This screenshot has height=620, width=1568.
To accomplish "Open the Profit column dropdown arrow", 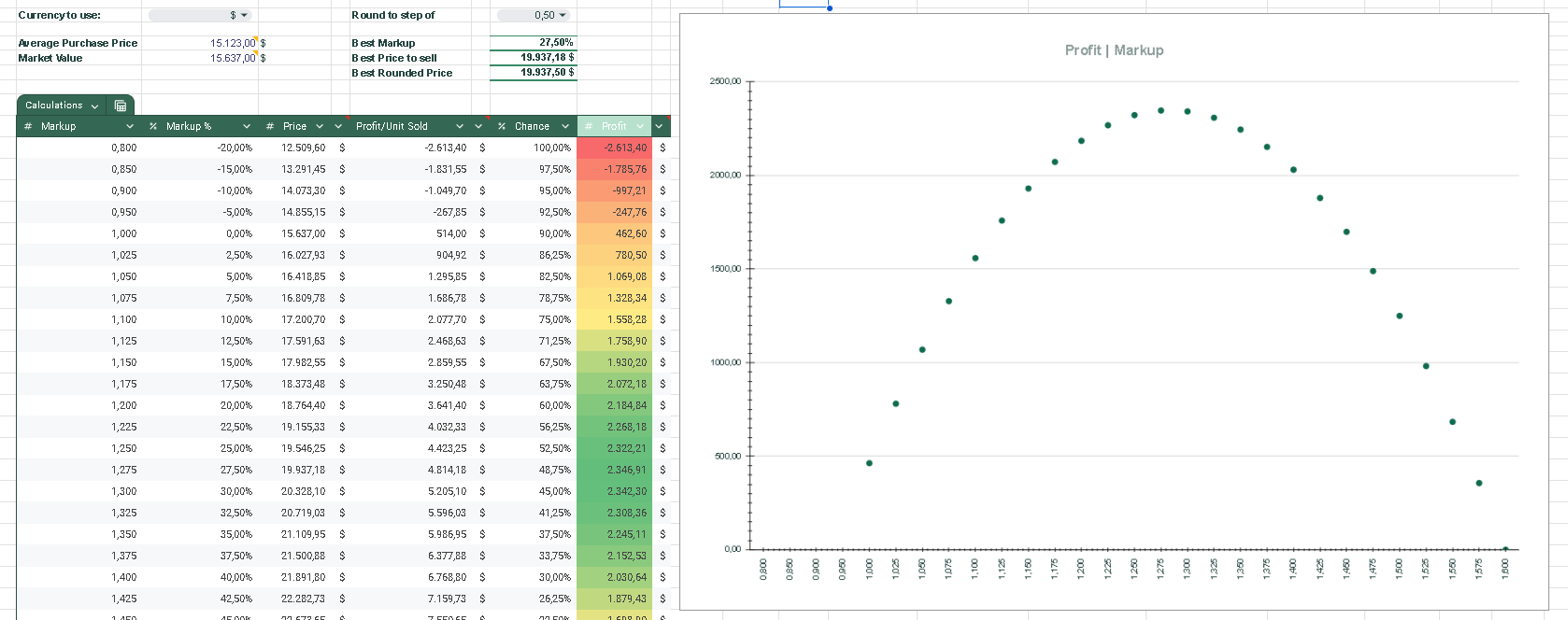I will (x=640, y=126).
